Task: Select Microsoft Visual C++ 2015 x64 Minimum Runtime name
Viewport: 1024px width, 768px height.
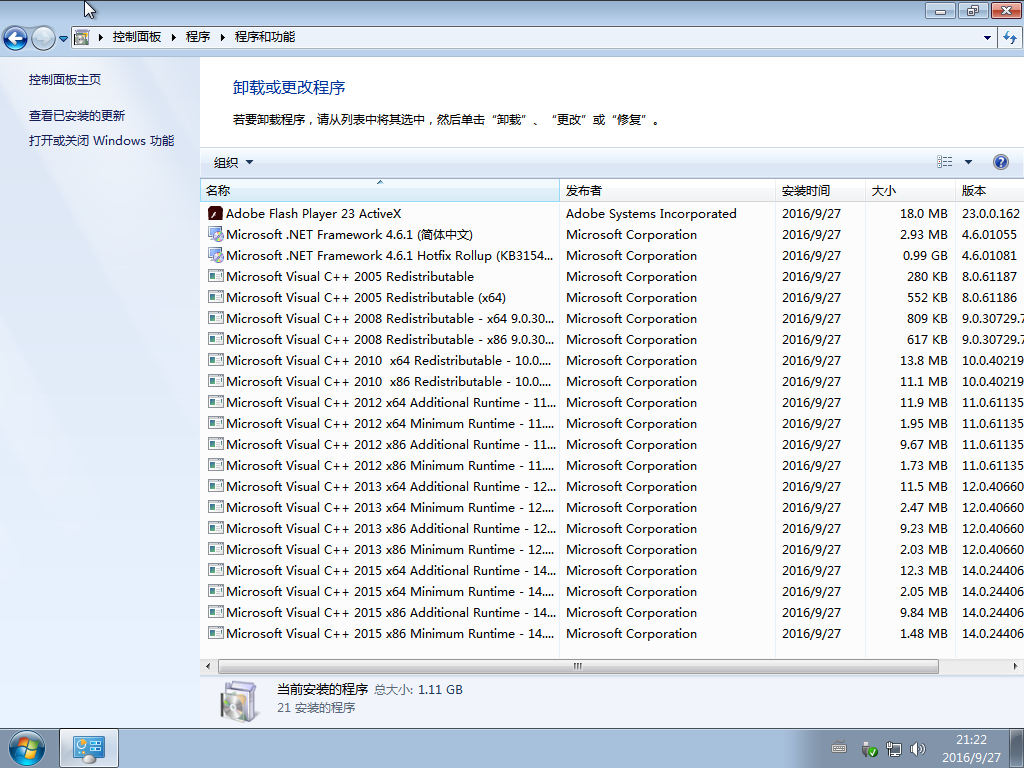Action: (x=390, y=592)
